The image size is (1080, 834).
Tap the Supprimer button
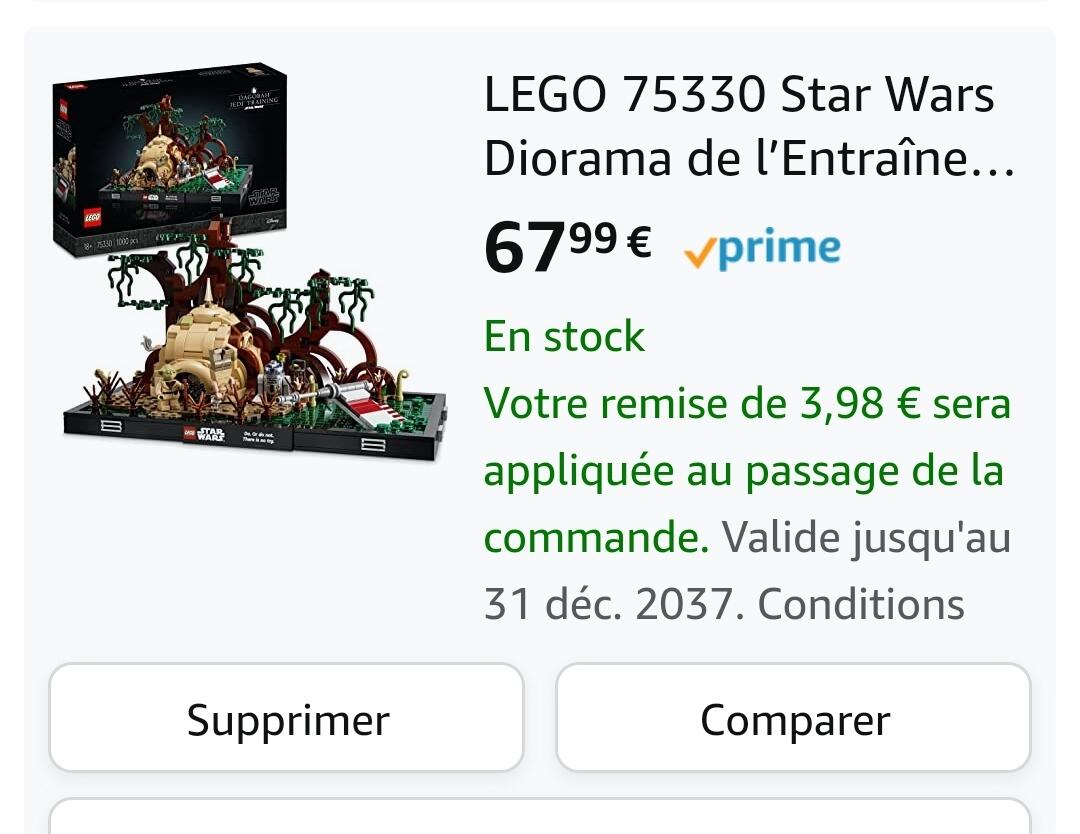(287, 717)
